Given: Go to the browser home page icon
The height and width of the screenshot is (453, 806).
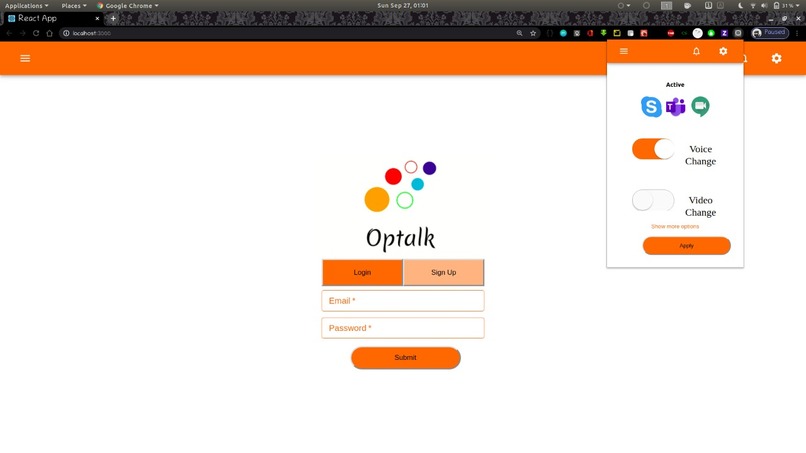Looking at the screenshot, I should [49, 33].
